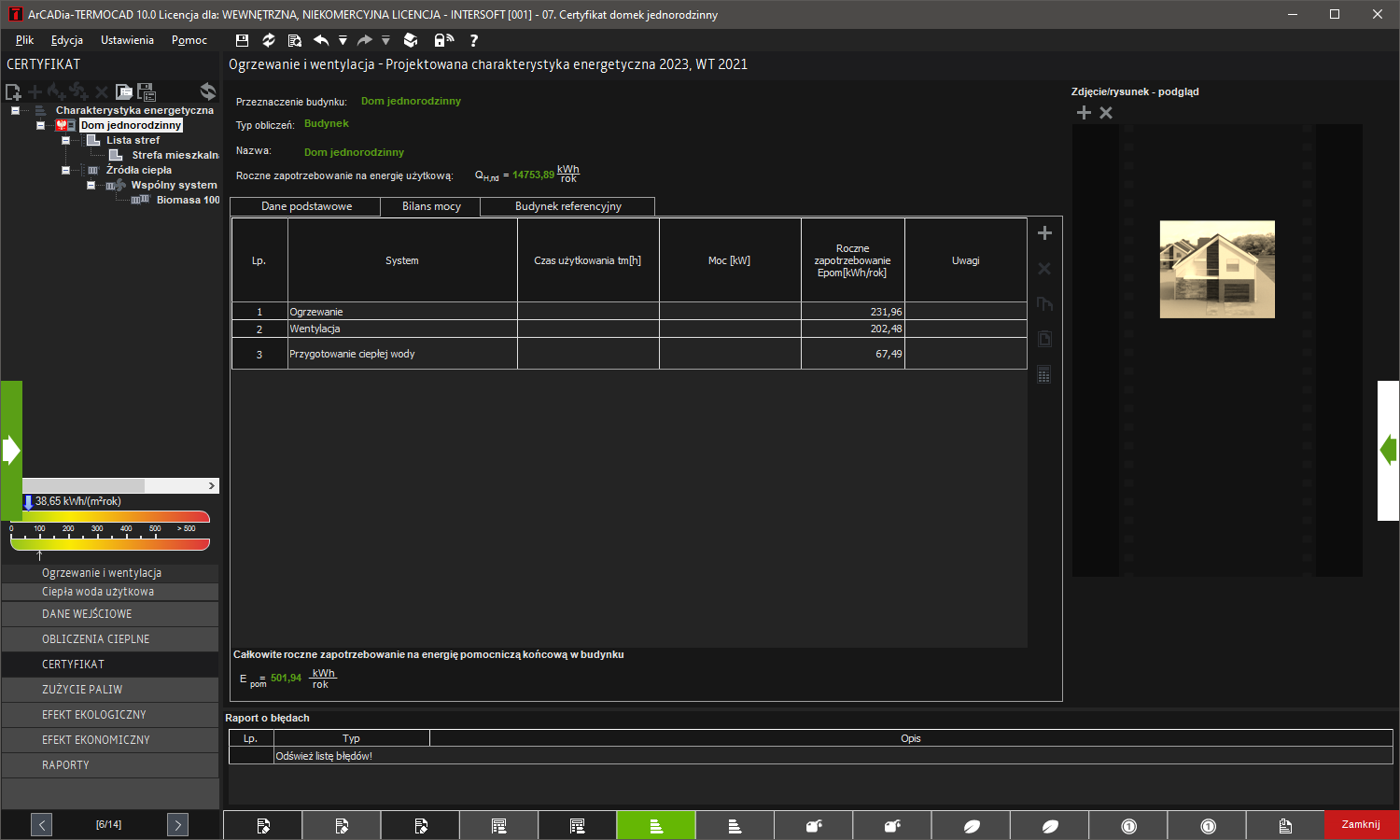Collapse the Wspólny system node

(91, 185)
